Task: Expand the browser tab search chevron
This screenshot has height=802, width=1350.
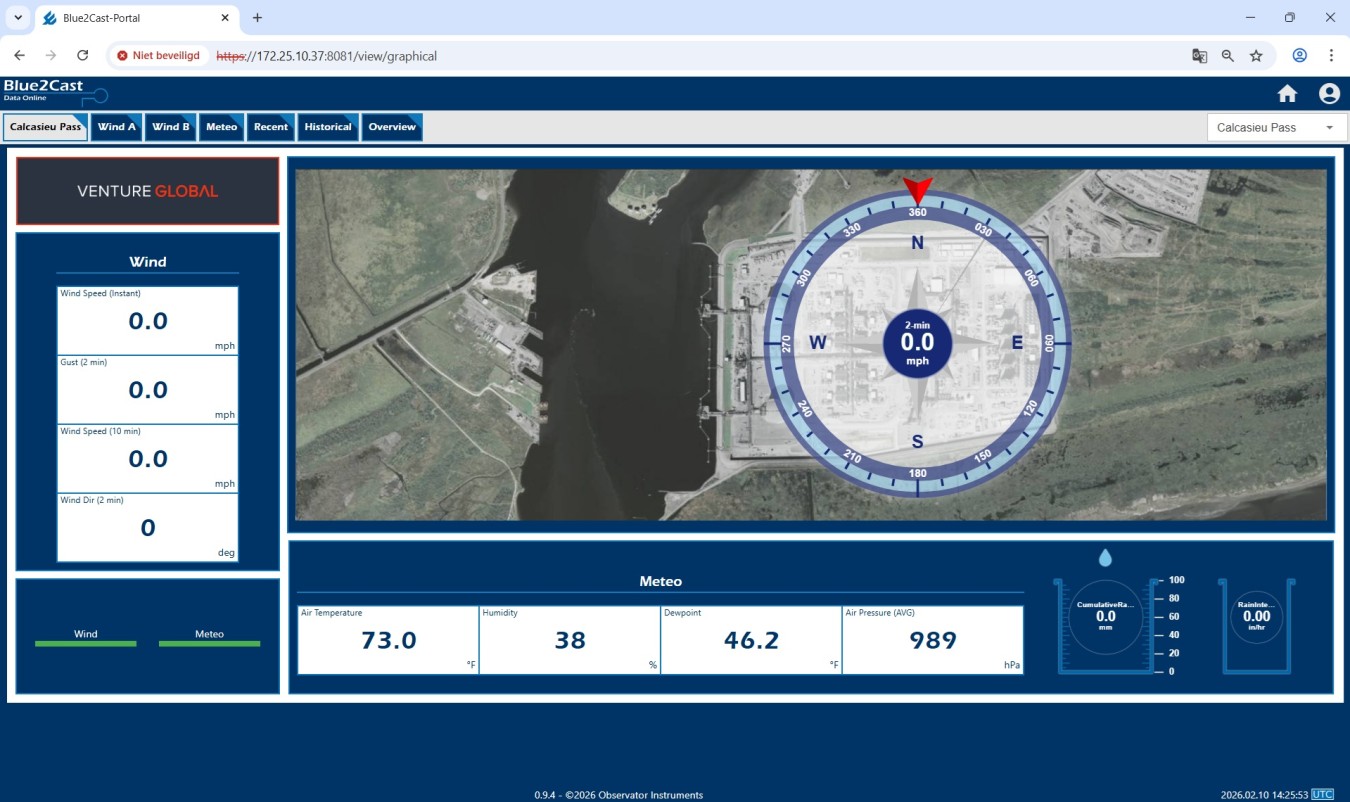Action: click(18, 18)
